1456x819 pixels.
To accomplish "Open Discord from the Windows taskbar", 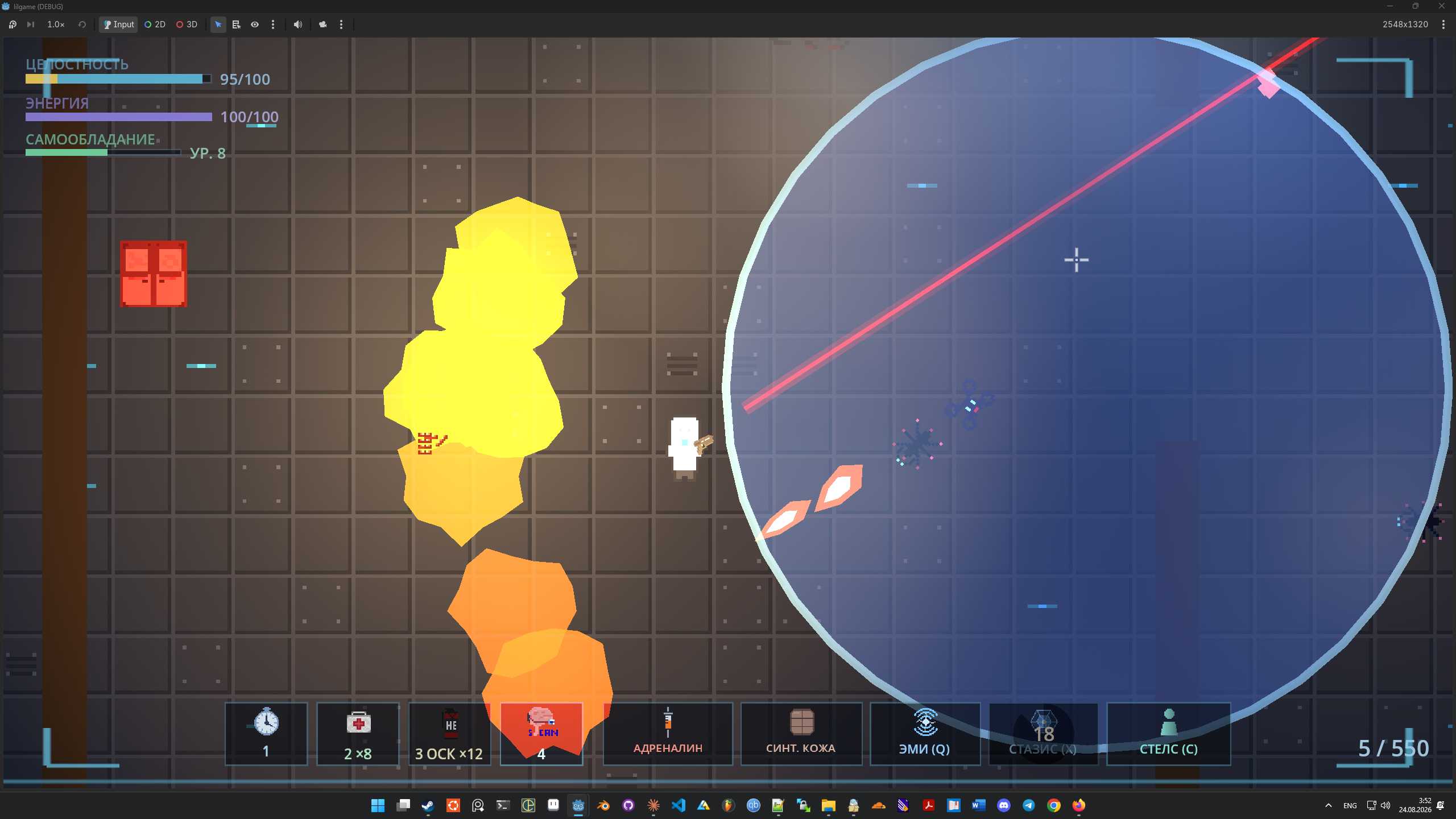I will coord(1004,805).
